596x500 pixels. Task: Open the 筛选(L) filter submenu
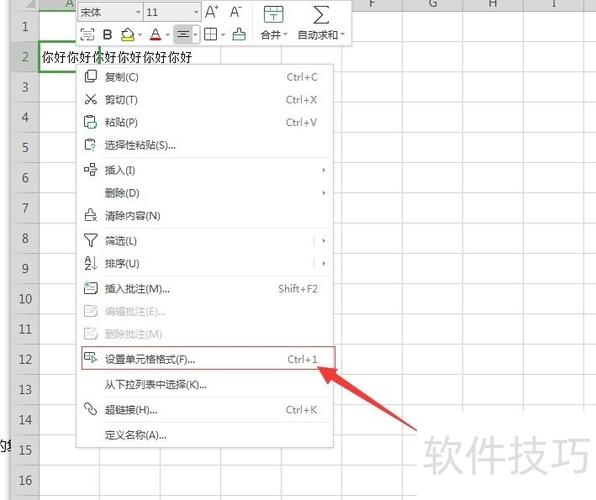(x=205, y=241)
